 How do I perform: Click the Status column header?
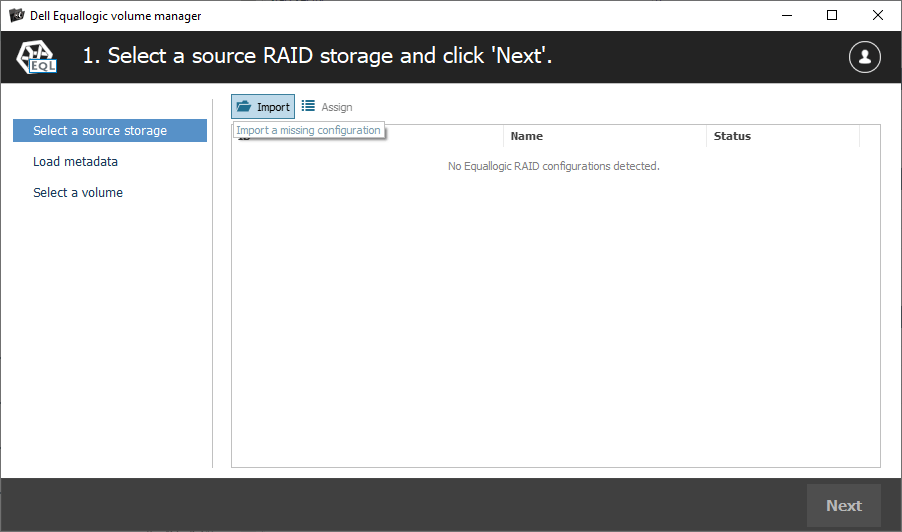coord(783,136)
